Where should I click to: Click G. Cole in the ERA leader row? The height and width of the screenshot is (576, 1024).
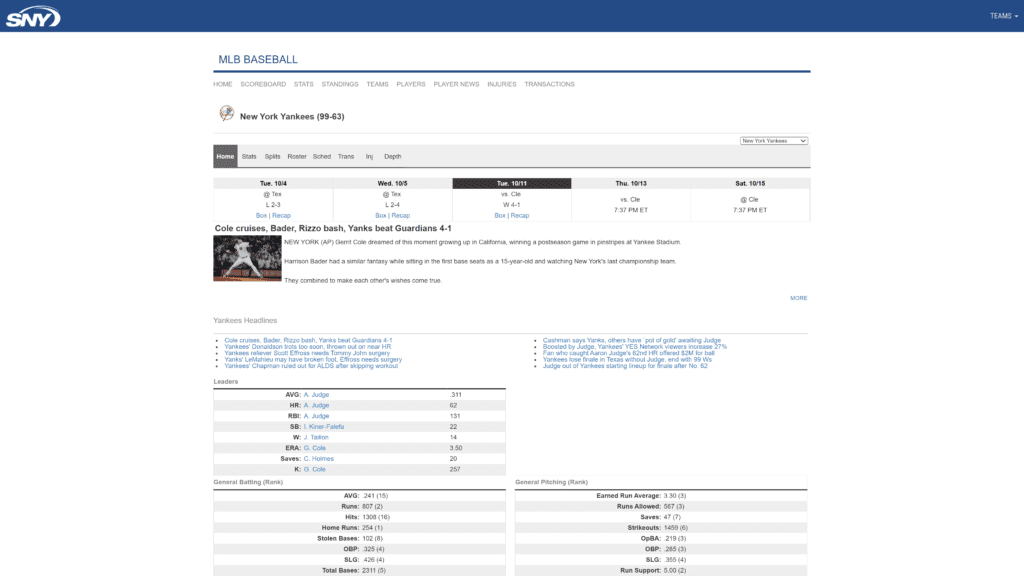[x=315, y=448]
